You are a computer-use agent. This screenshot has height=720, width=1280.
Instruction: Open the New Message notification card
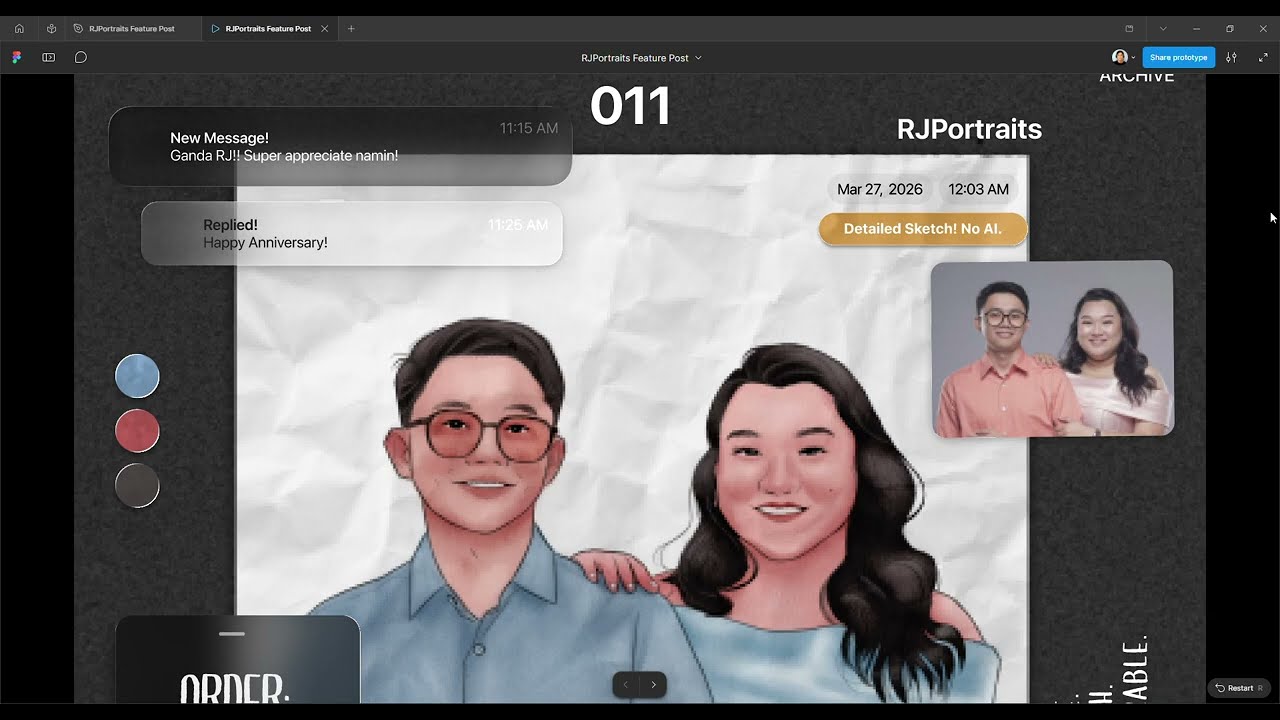click(340, 146)
